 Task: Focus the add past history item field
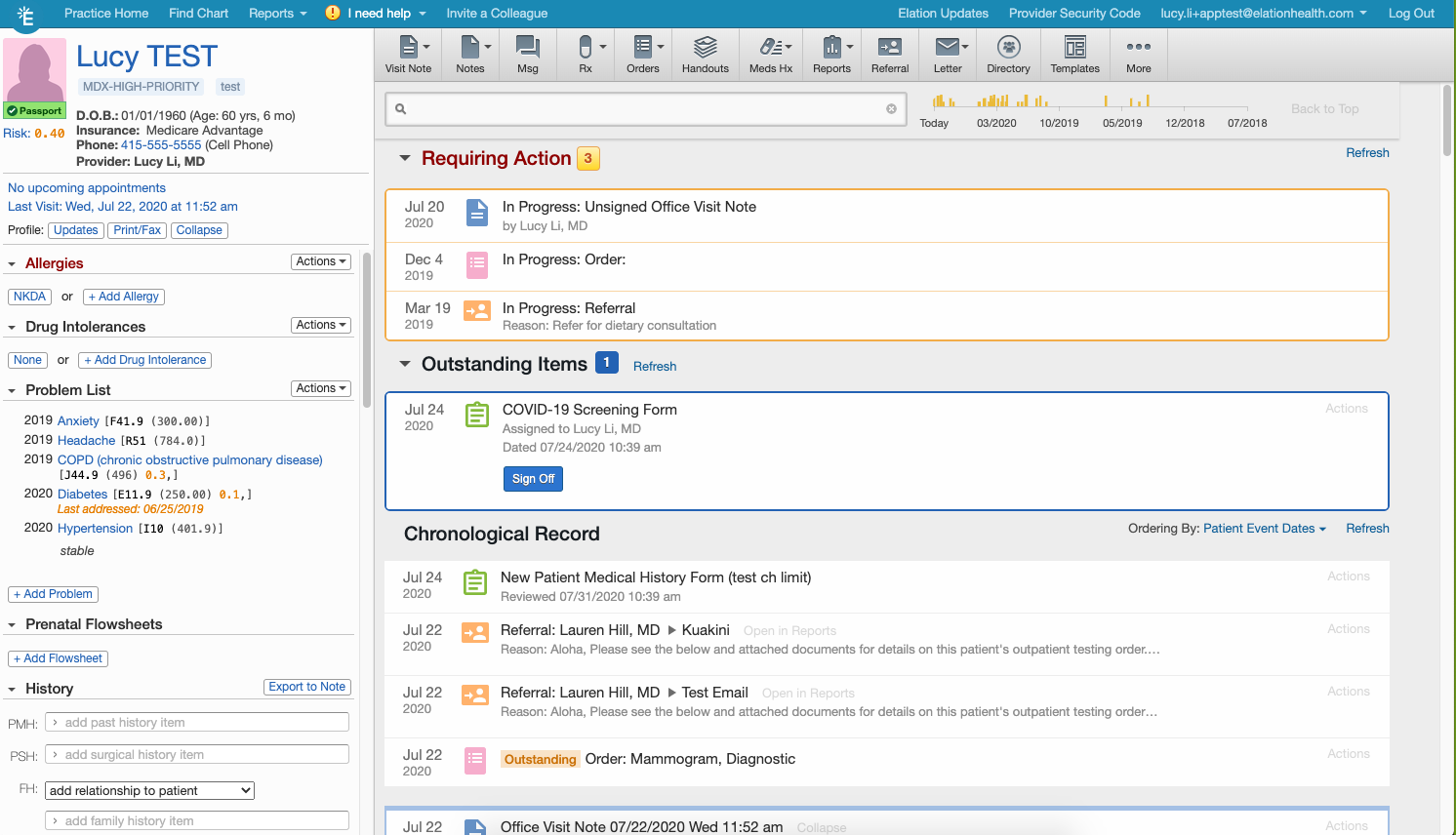pos(197,722)
